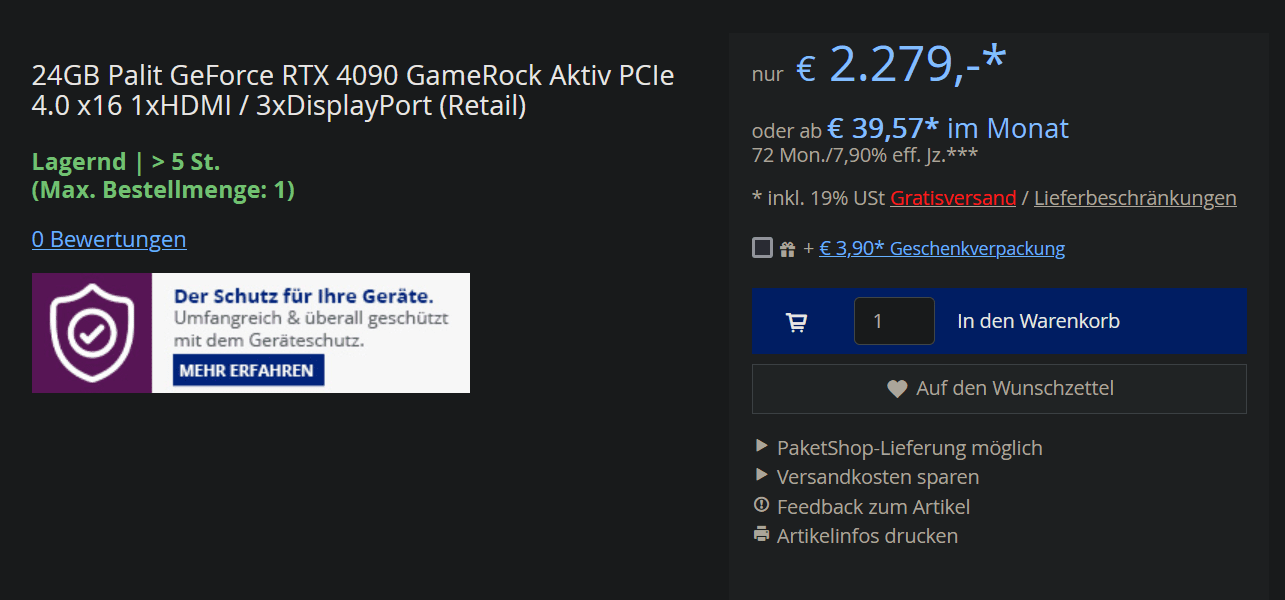Click the gift box icon
The height and width of the screenshot is (600, 1285).
pyautogui.click(x=787, y=249)
